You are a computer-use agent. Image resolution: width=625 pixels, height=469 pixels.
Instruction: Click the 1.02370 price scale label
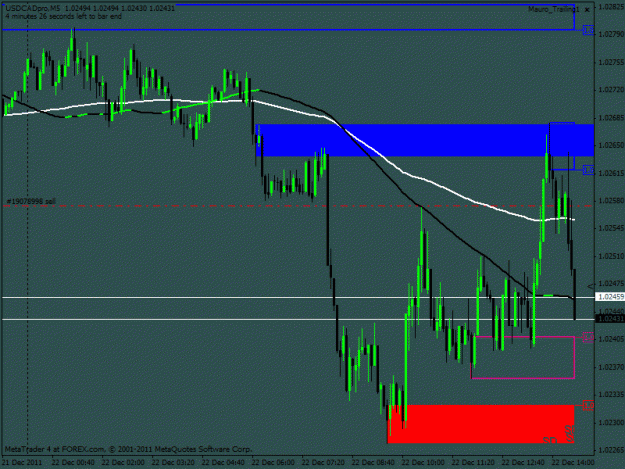pyautogui.click(x=611, y=367)
